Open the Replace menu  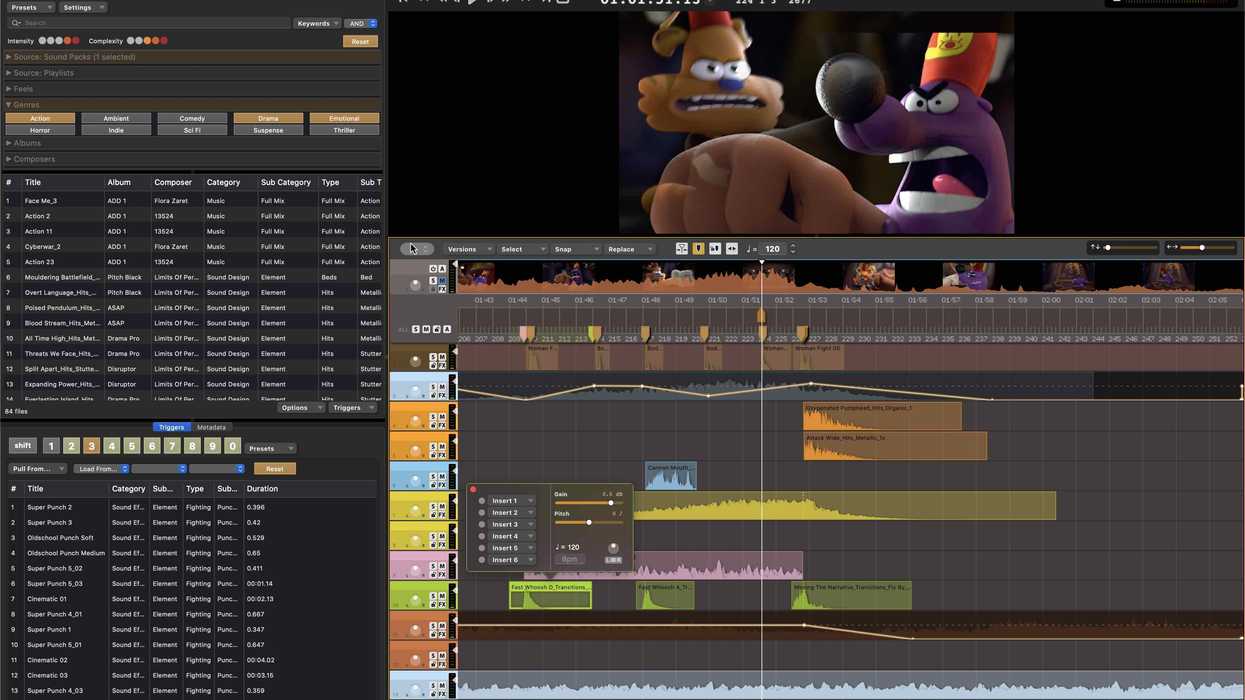(629, 249)
